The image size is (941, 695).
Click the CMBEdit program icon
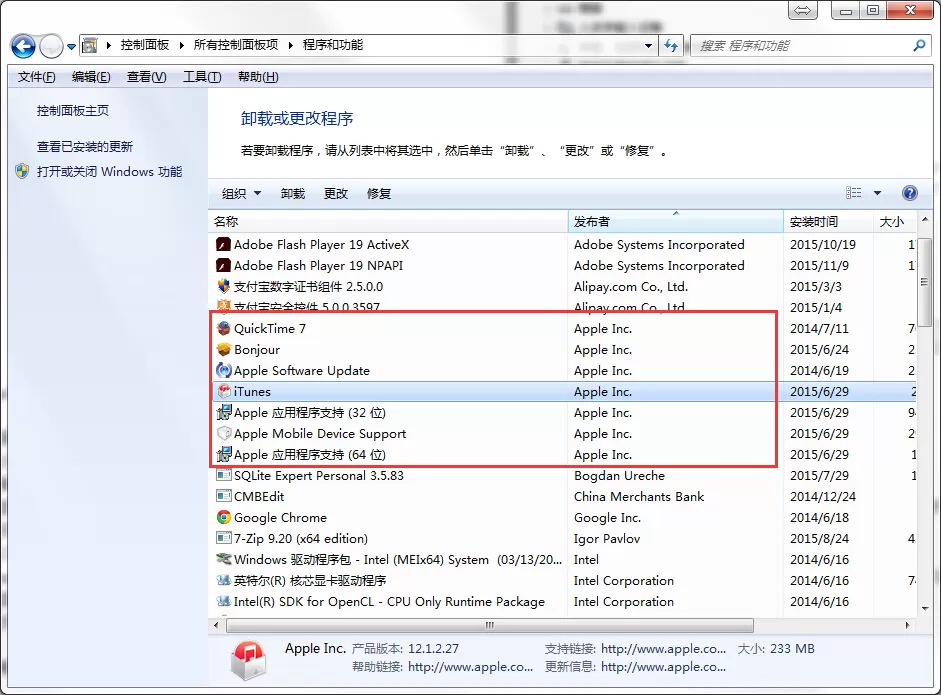223,496
